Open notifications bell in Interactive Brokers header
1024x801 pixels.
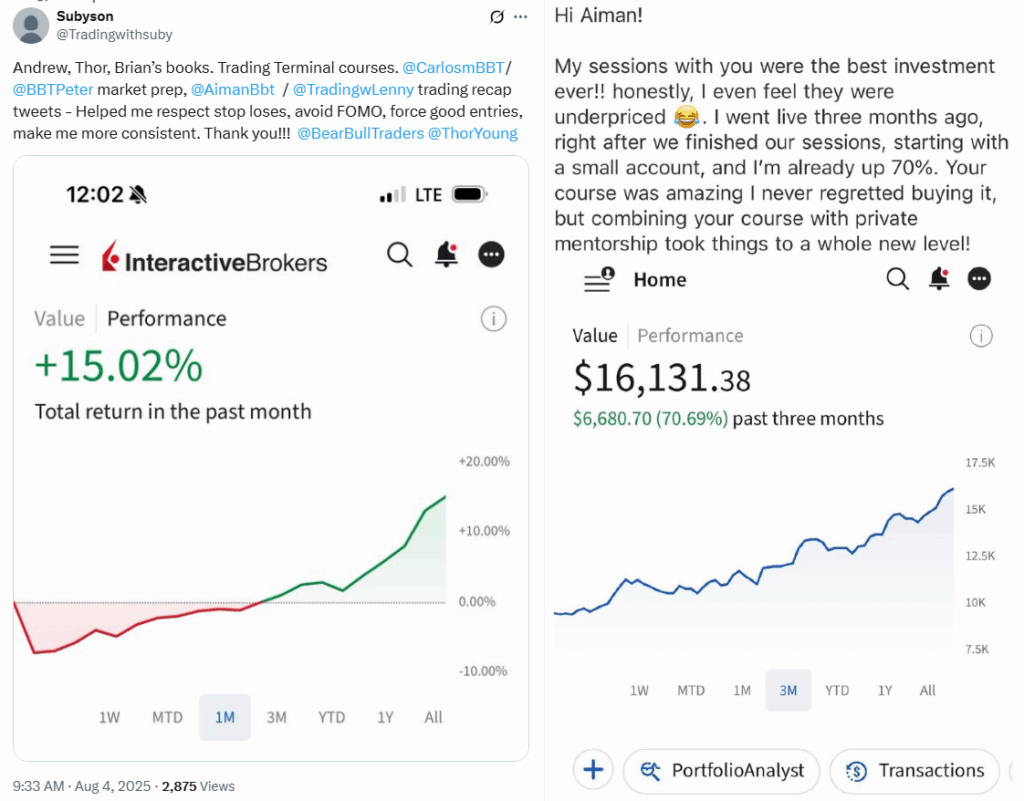(446, 255)
